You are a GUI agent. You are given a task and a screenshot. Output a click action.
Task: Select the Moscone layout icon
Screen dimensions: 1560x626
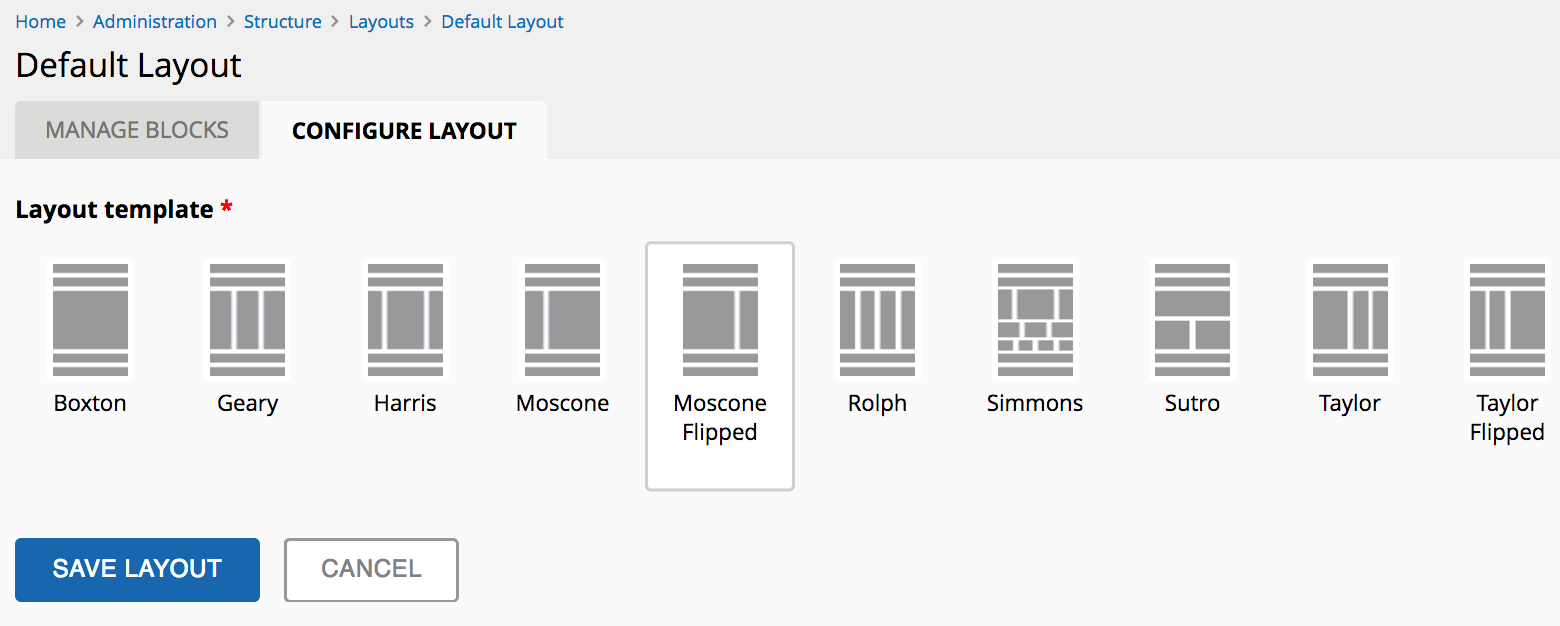click(562, 320)
